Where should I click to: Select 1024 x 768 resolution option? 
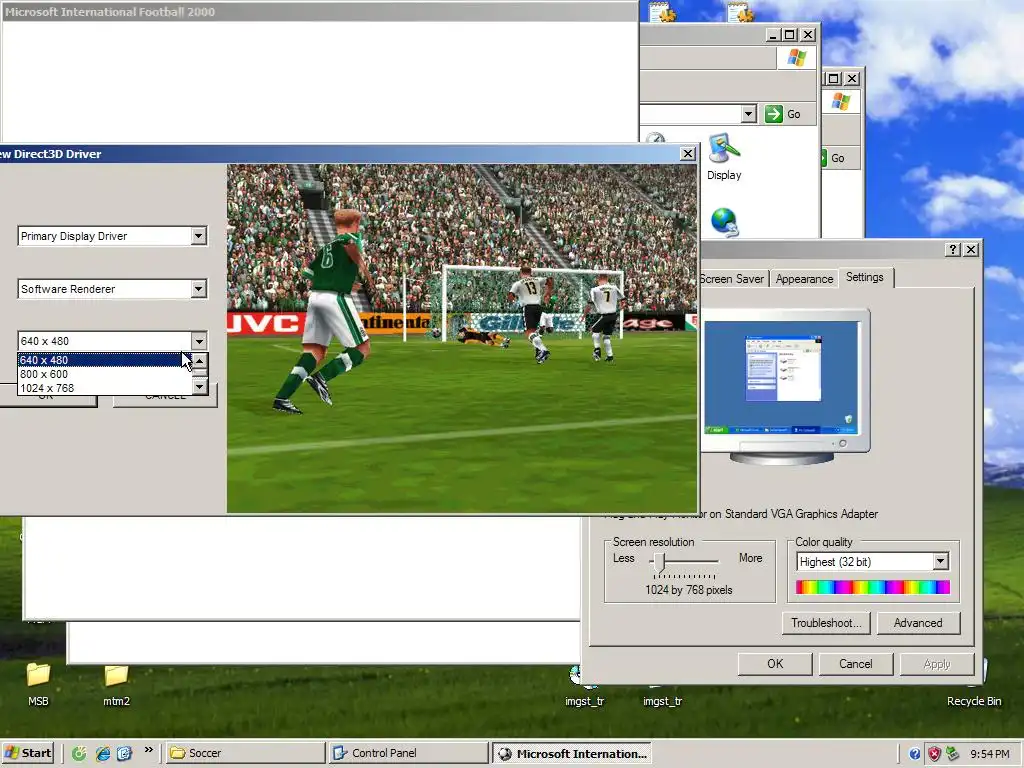tap(103, 388)
